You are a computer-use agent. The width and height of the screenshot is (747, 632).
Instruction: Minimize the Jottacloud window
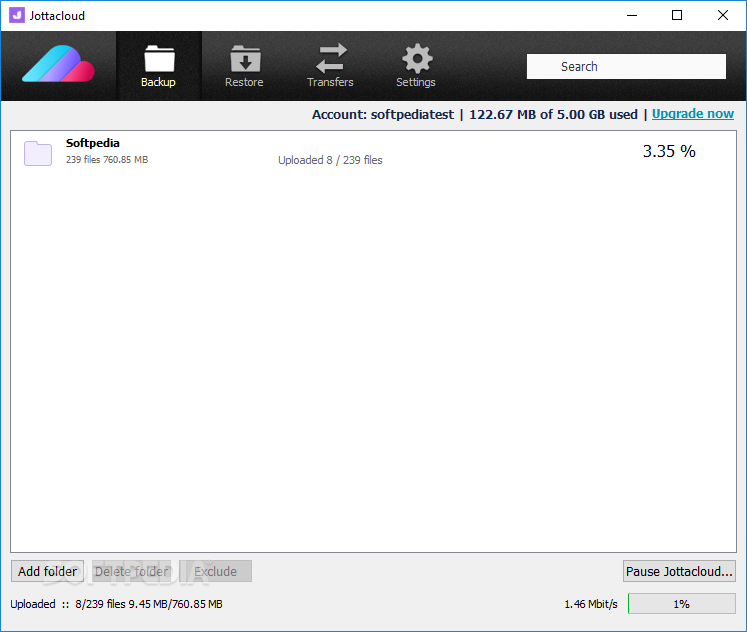[x=632, y=15]
